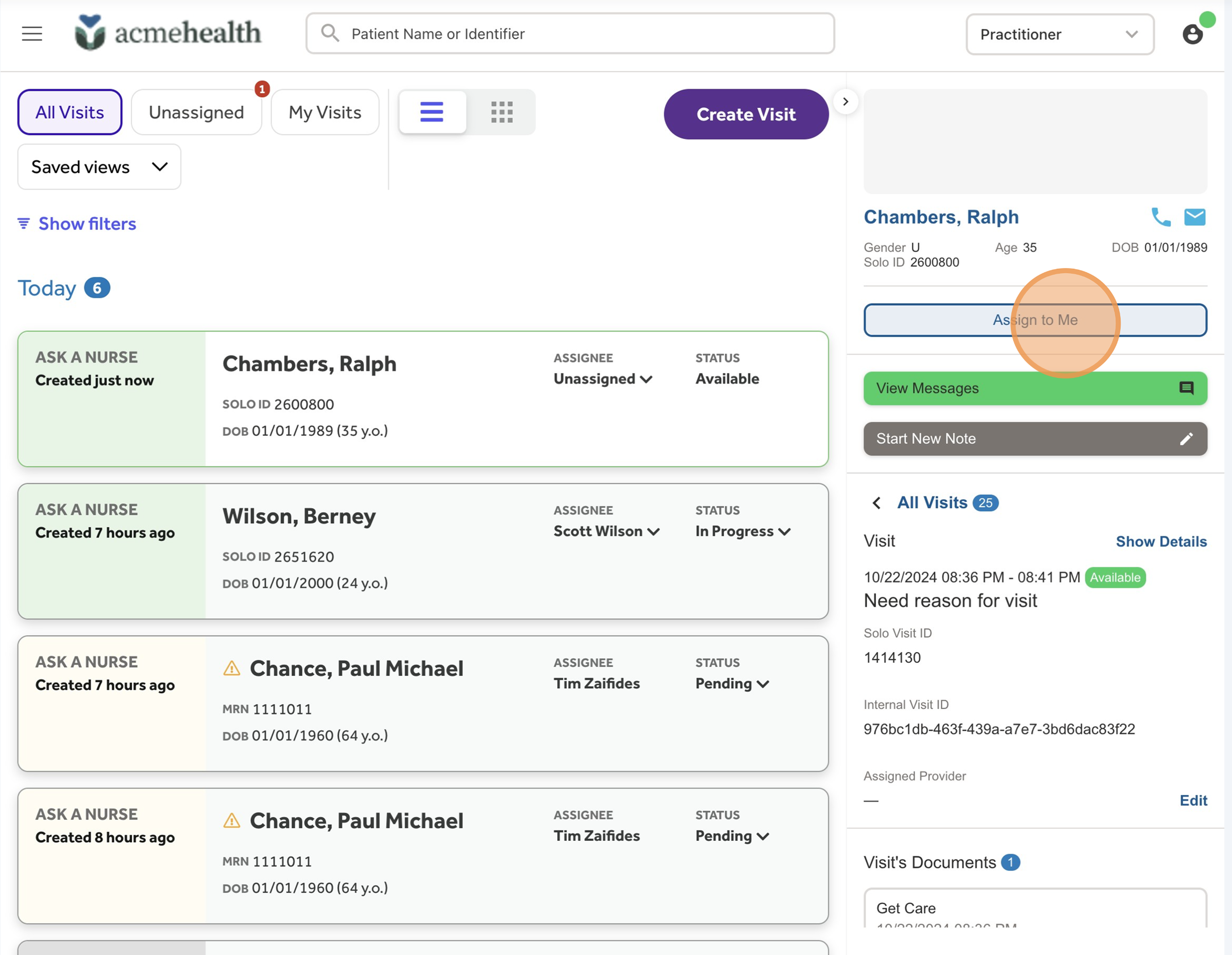Click the Today section heading
The width and height of the screenshot is (1232, 955).
tap(47, 288)
